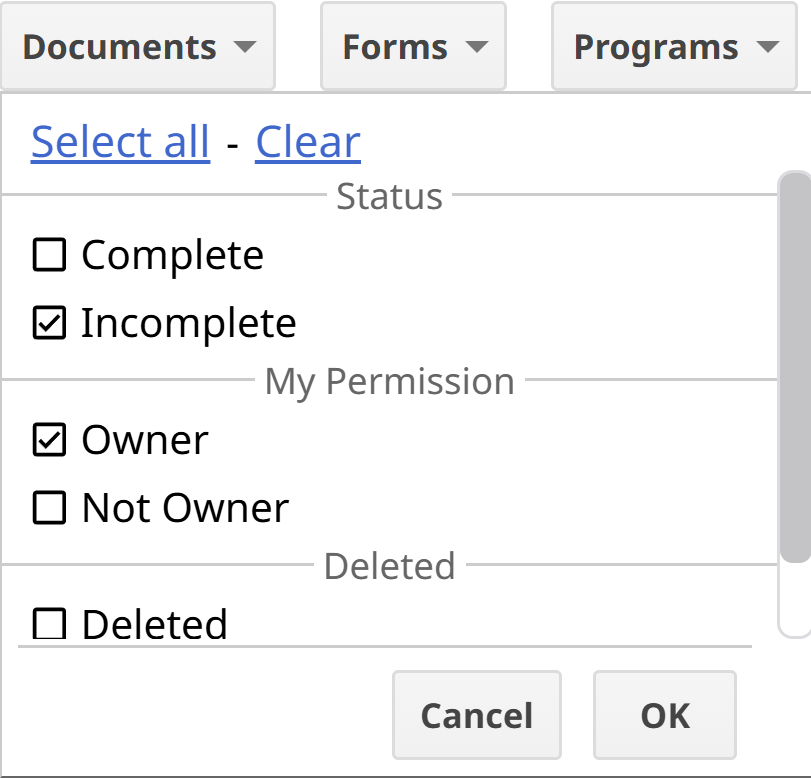
Task: Open the Programs filter dropdown
Action: tap(676, 47)
